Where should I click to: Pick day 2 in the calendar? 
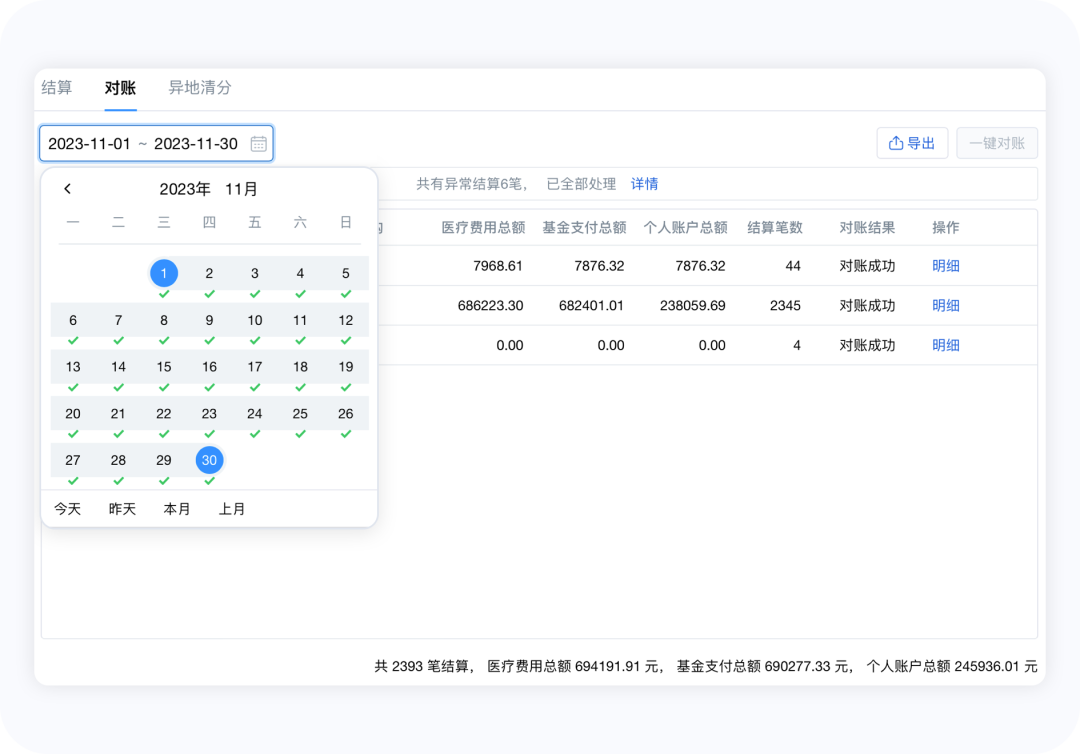[x=209, y=273]
